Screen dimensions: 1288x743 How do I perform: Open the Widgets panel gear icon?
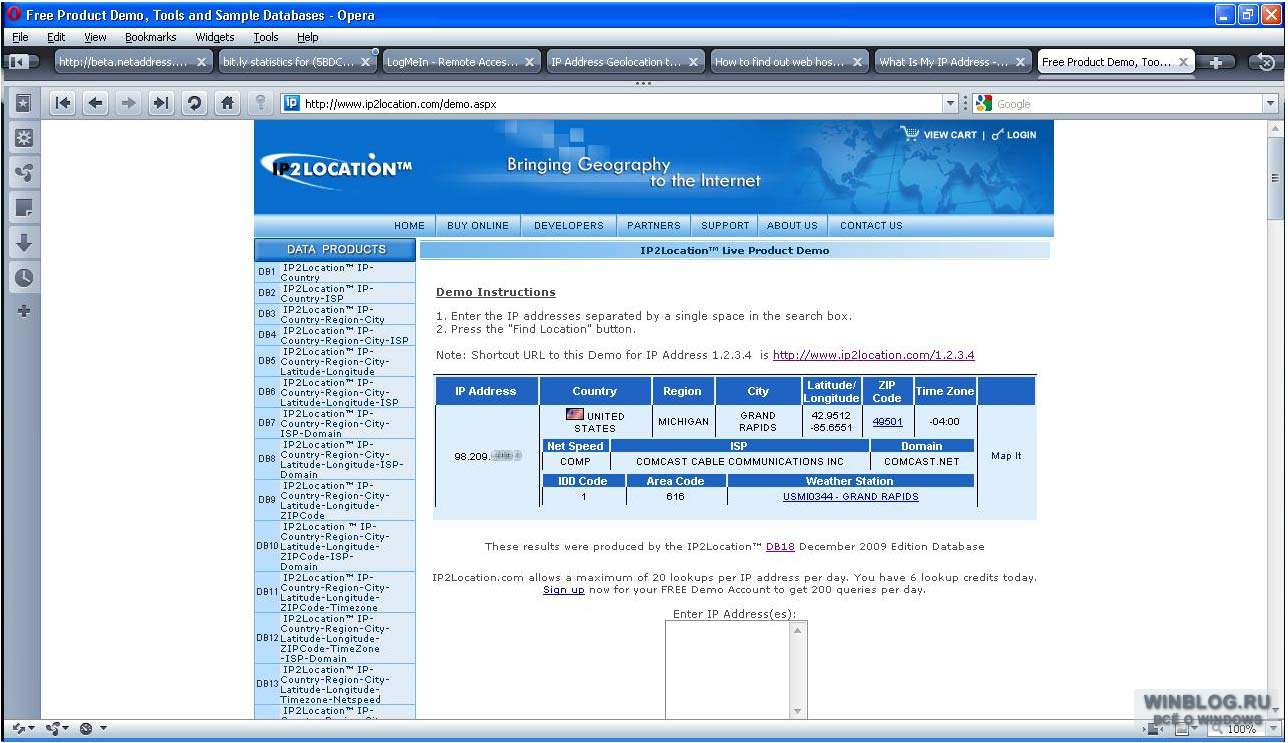click(x=23, y=138)
